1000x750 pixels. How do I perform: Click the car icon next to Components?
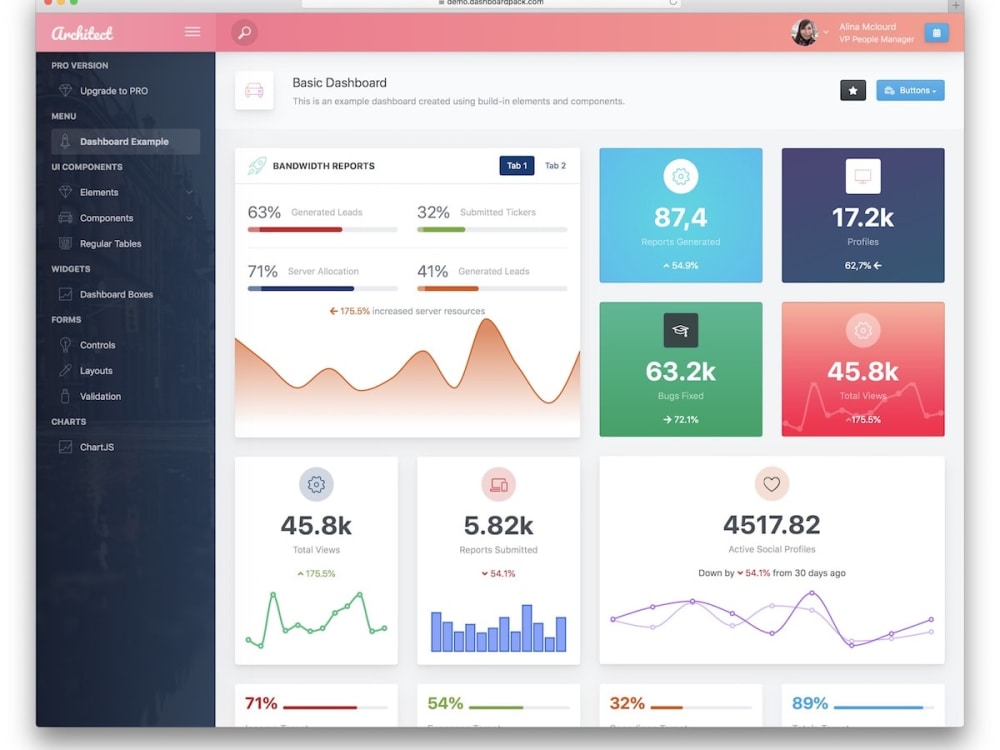point(65,217)
